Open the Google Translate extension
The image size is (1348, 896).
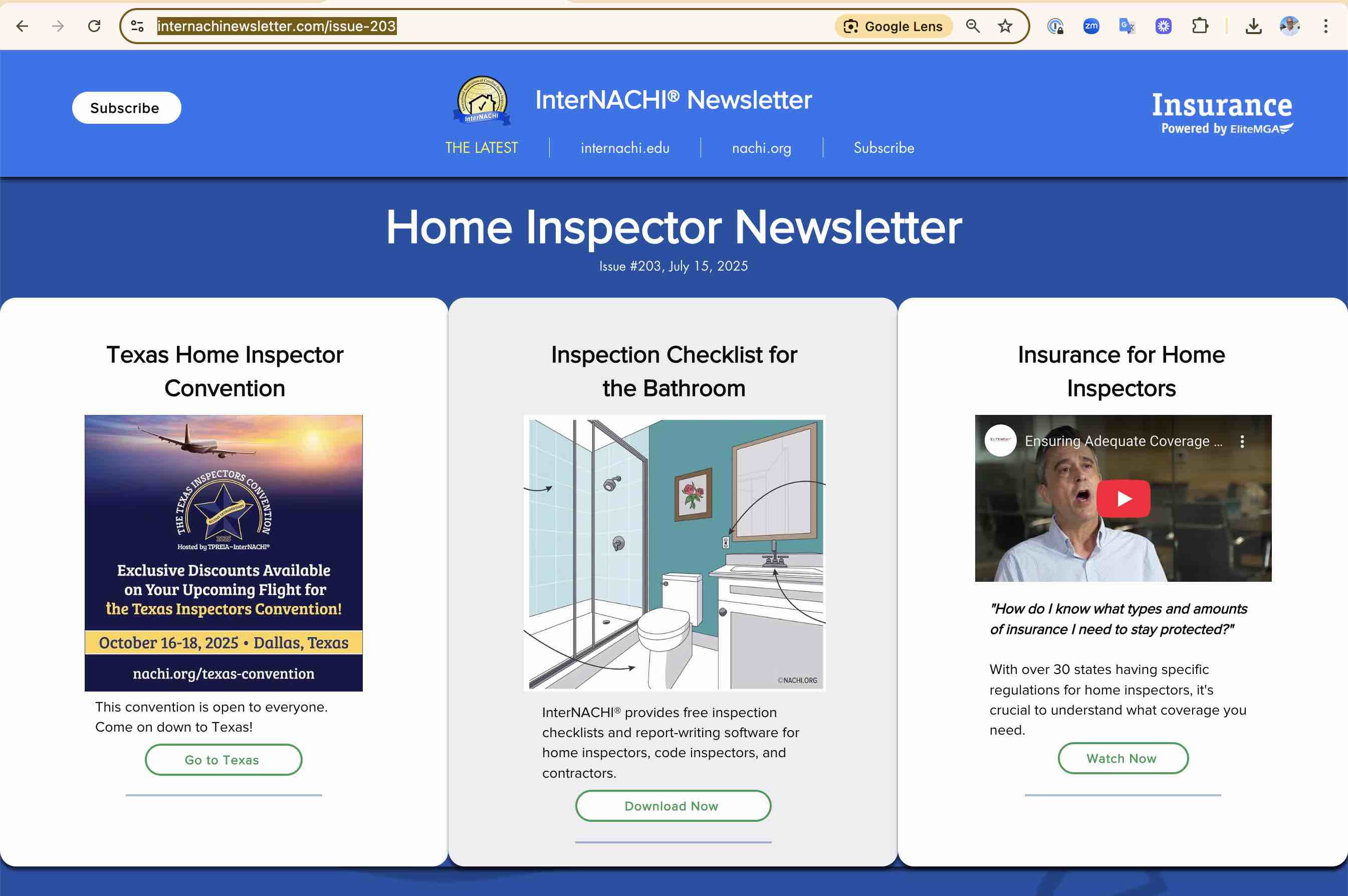tap(1127, 26)
